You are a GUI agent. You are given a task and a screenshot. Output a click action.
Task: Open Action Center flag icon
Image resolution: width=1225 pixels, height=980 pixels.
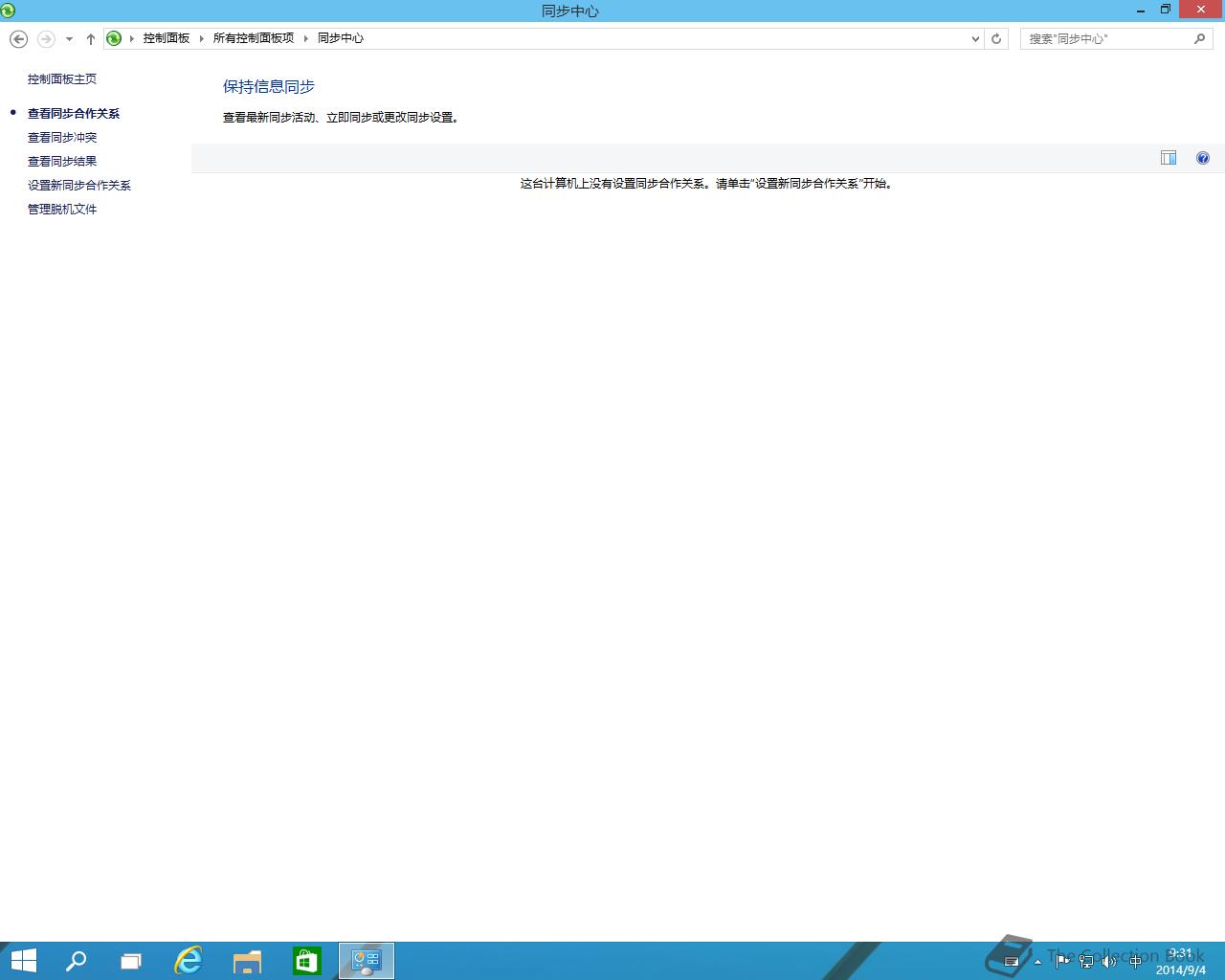click(1062, 961)
